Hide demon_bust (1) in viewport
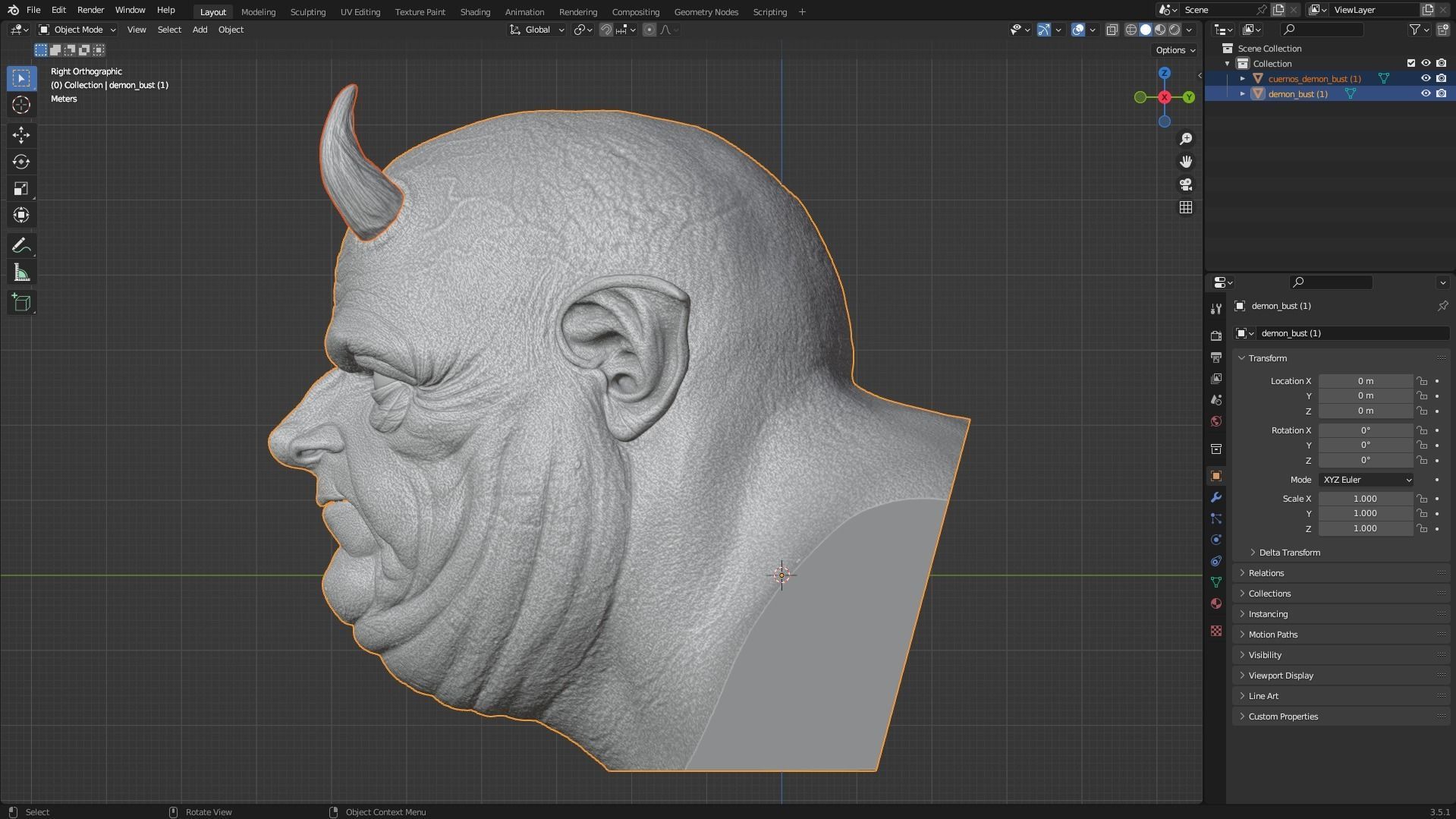 click(1426, 93)
